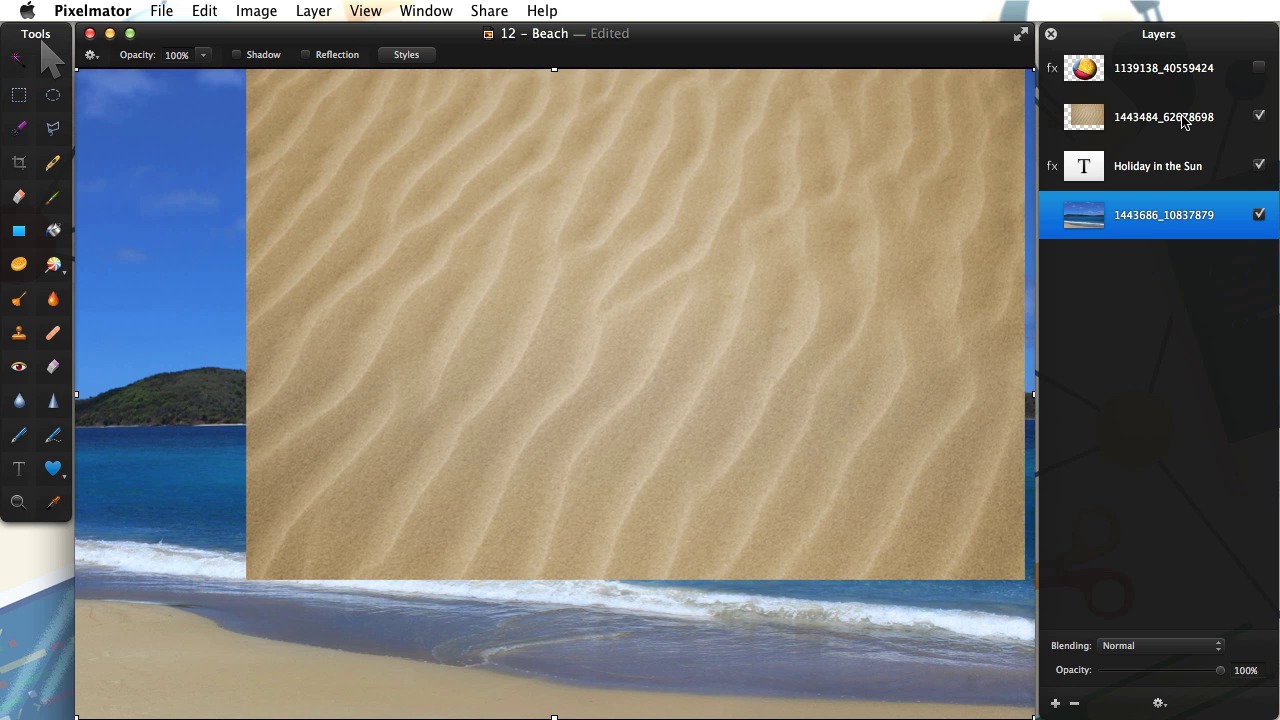Select the orange Sponge tool
The height and width of the screenshot is (720, 1280).
pos(18,265)
